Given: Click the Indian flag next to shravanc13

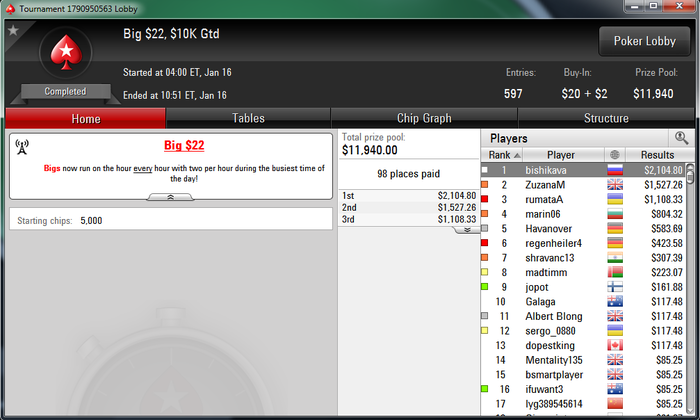Looking at the screenshot, I should [615, 258].
